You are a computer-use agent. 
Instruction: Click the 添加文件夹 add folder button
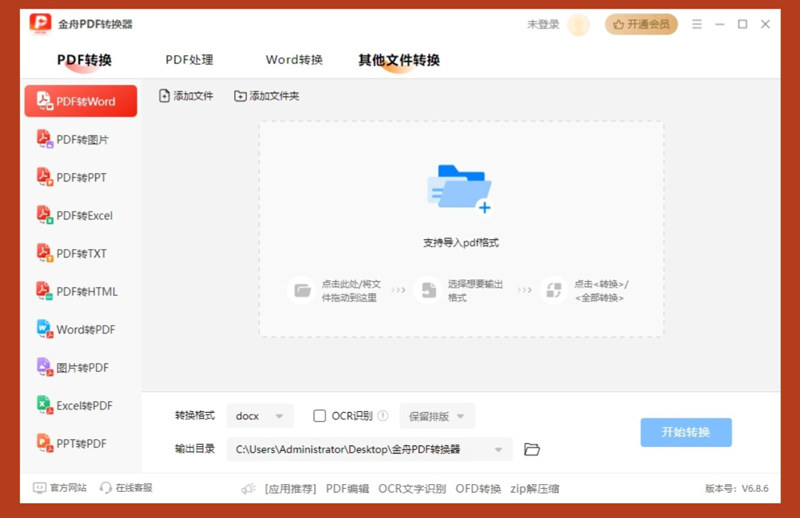coord(267,95)
